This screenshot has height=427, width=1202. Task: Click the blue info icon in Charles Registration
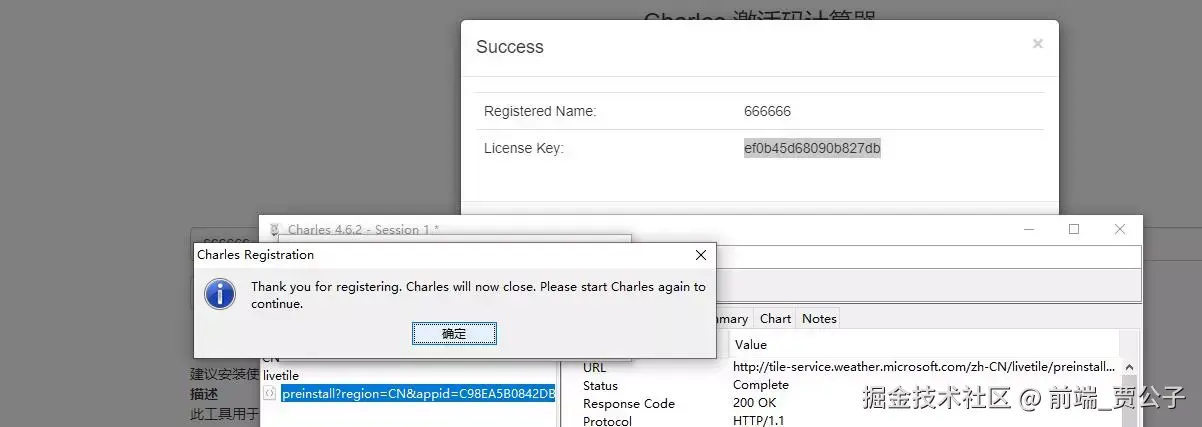tap(219, 294)
